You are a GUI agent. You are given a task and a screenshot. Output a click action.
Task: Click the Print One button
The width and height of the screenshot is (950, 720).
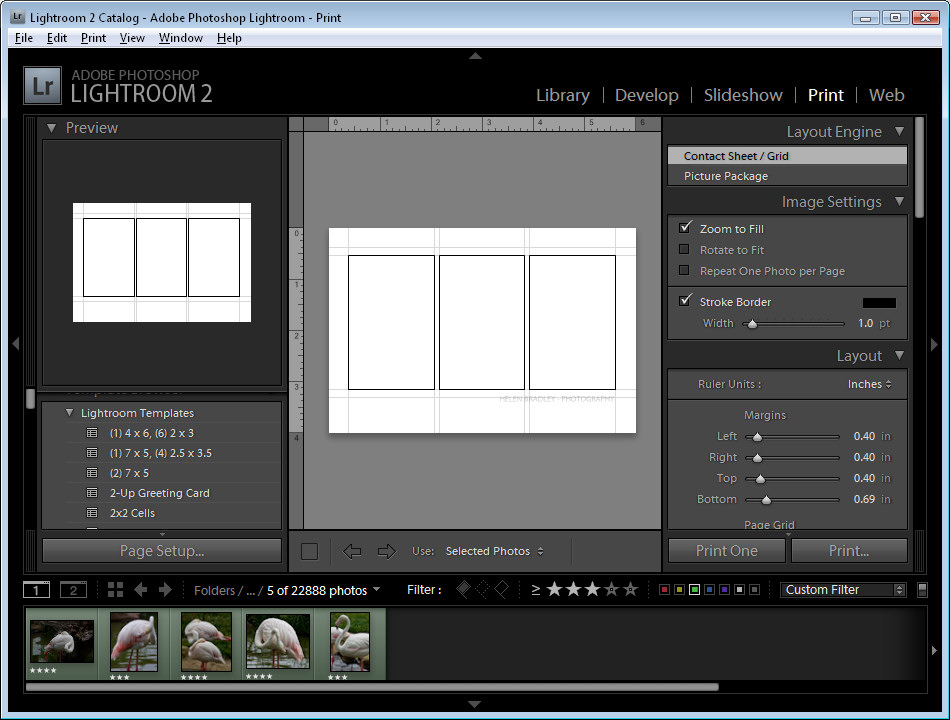click(726, 551)
